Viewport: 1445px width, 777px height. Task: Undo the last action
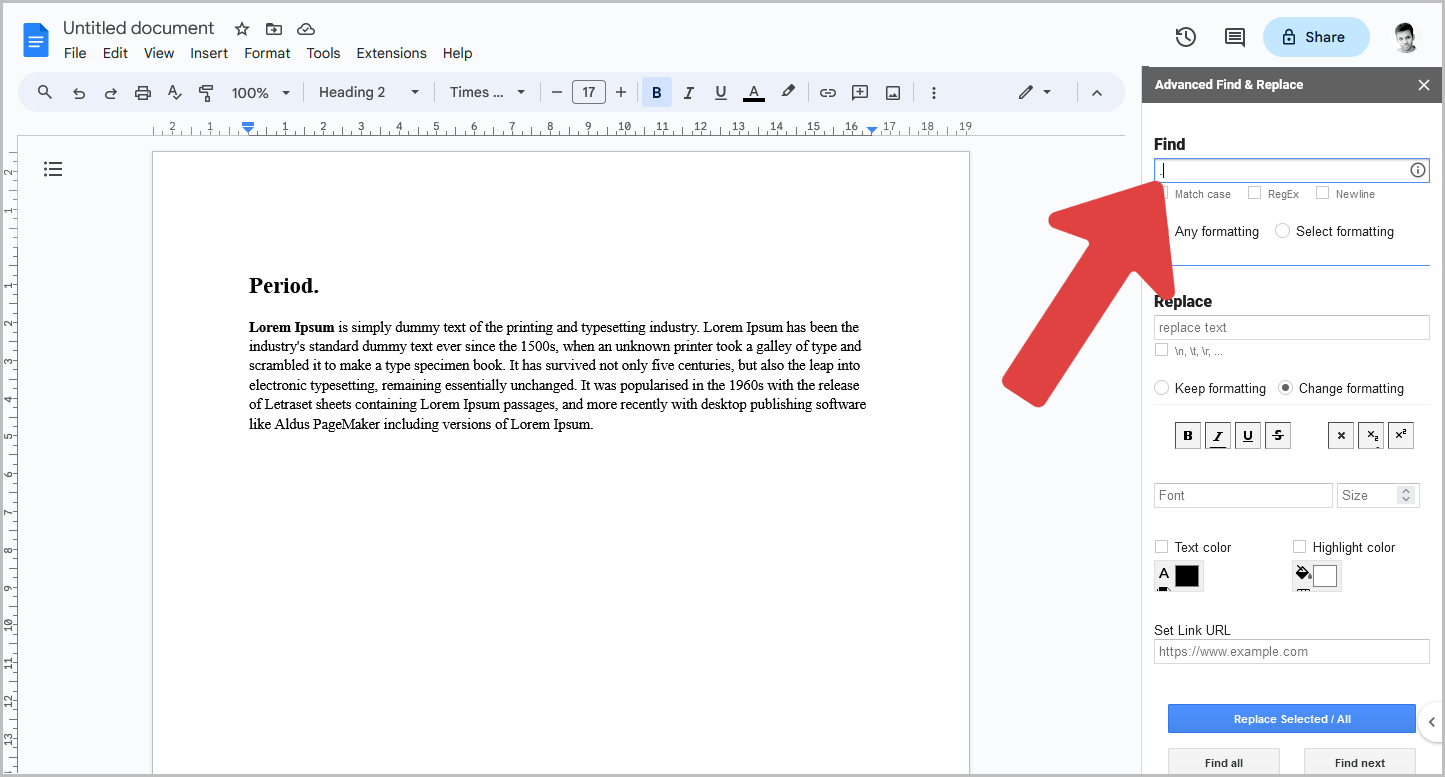point(79,93)
